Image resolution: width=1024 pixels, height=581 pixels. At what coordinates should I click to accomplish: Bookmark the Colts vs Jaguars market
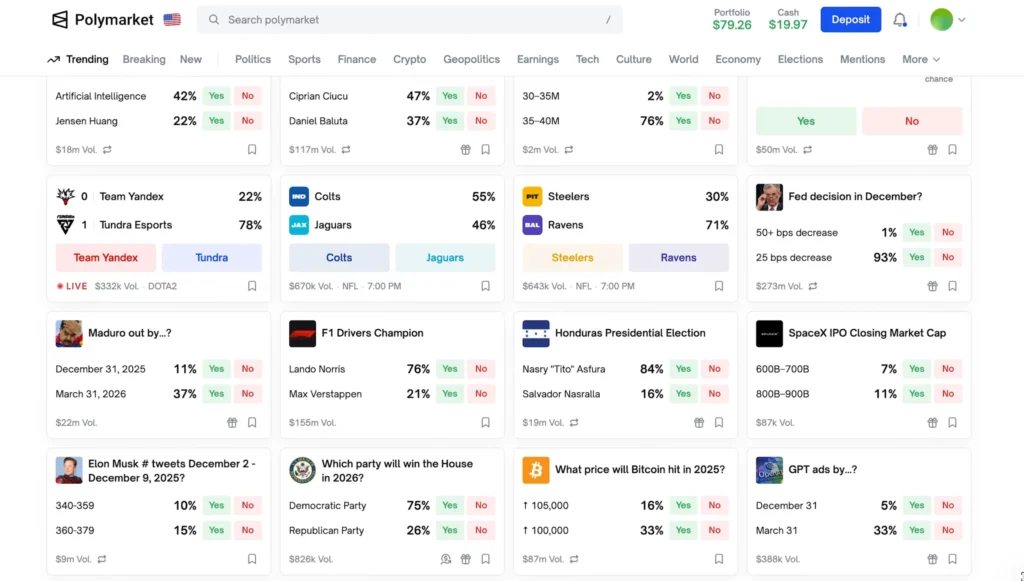pyautogui.click(x=485, y=286)
